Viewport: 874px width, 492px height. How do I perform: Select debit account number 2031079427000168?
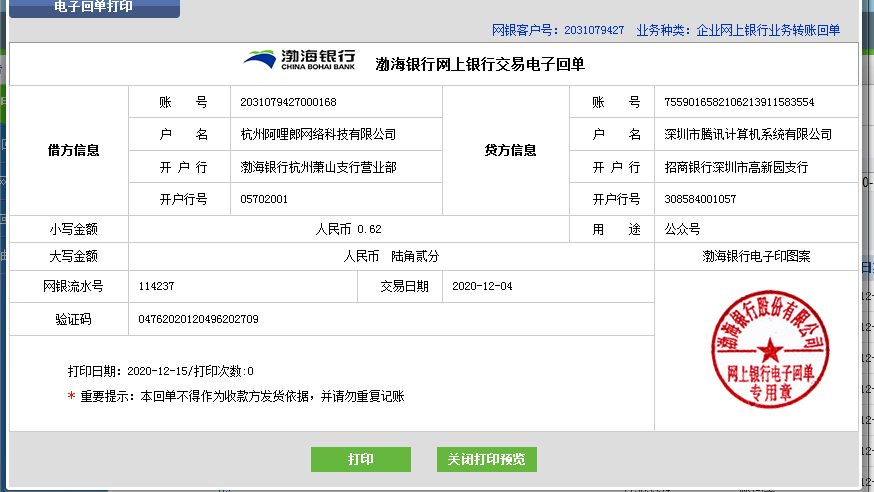[x=288, y=102]
